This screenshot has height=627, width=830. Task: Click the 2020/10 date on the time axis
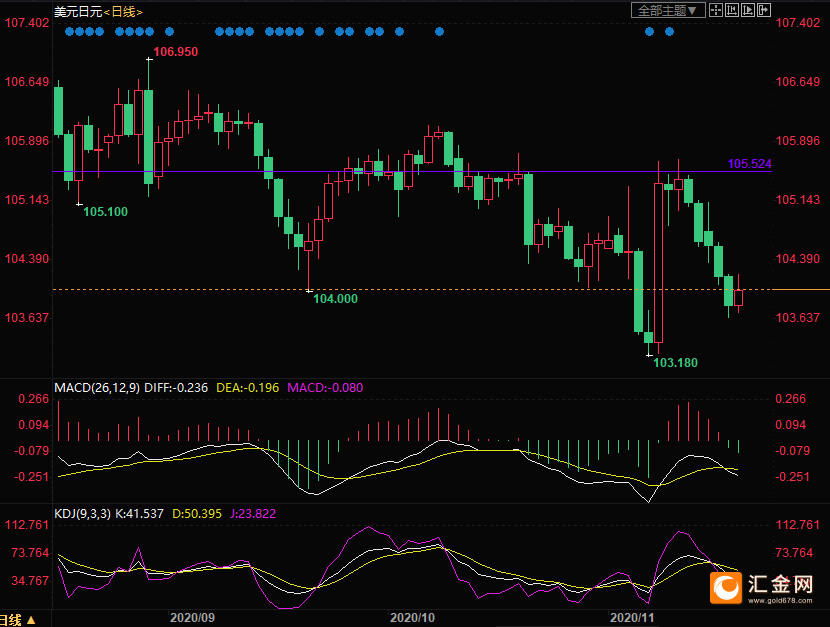pyautogui.click(x=412, y=617)
